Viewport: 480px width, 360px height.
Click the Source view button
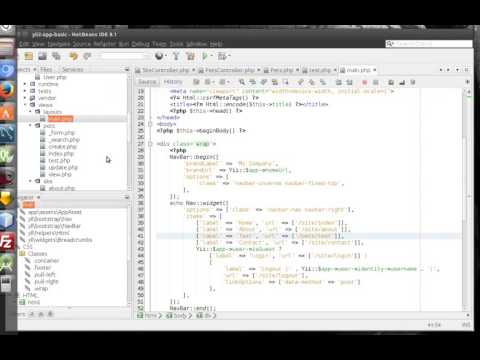147,82
